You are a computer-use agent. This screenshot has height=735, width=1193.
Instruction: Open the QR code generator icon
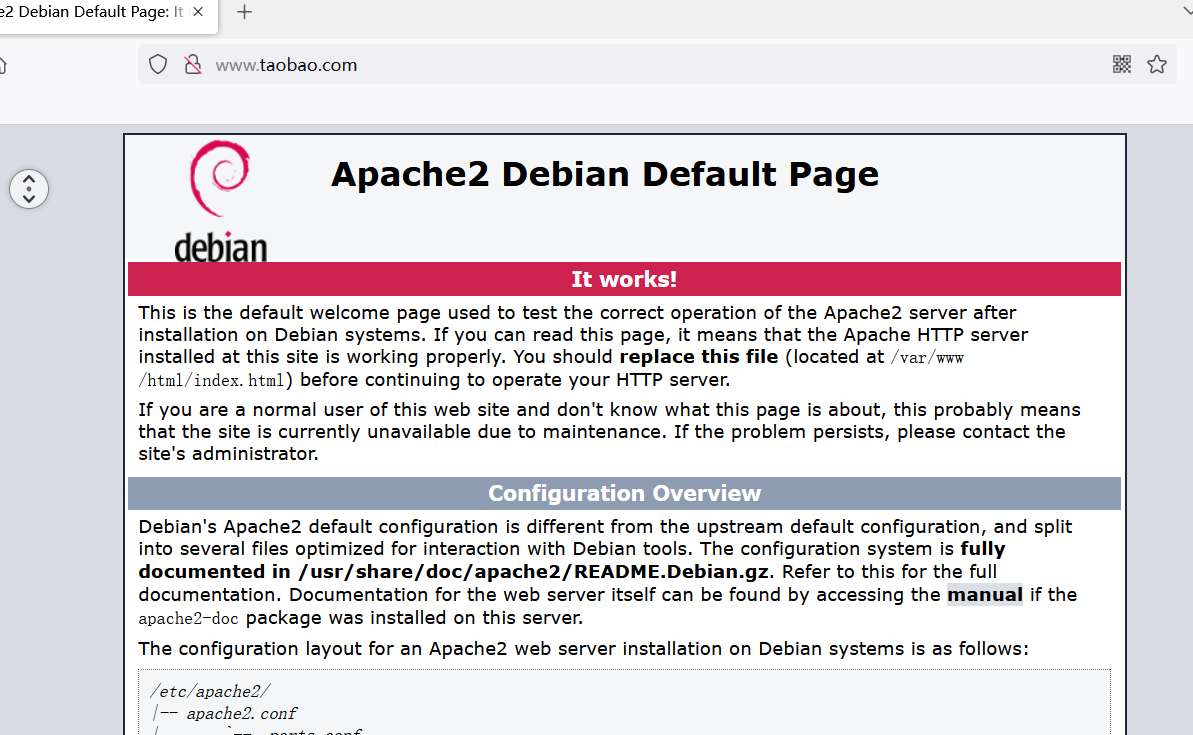point(1121,64)
